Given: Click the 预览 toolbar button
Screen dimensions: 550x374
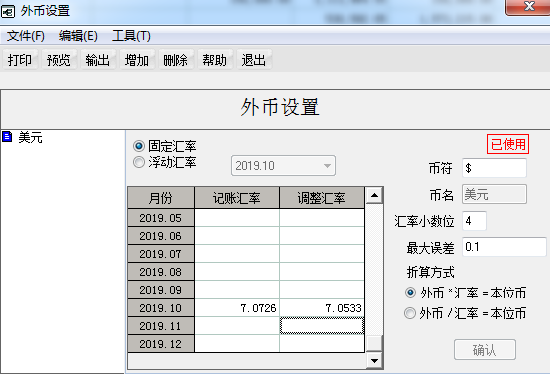Looking at the screenshot, I should [x=59, y=60].
